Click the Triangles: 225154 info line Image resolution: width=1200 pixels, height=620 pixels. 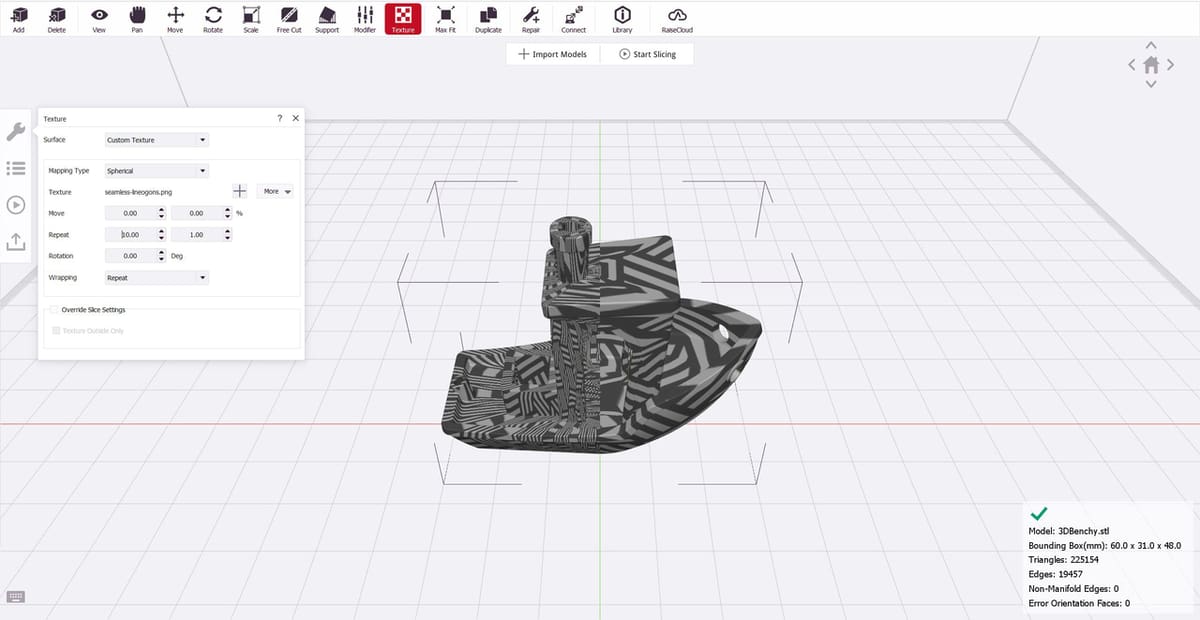[1064, 560]
